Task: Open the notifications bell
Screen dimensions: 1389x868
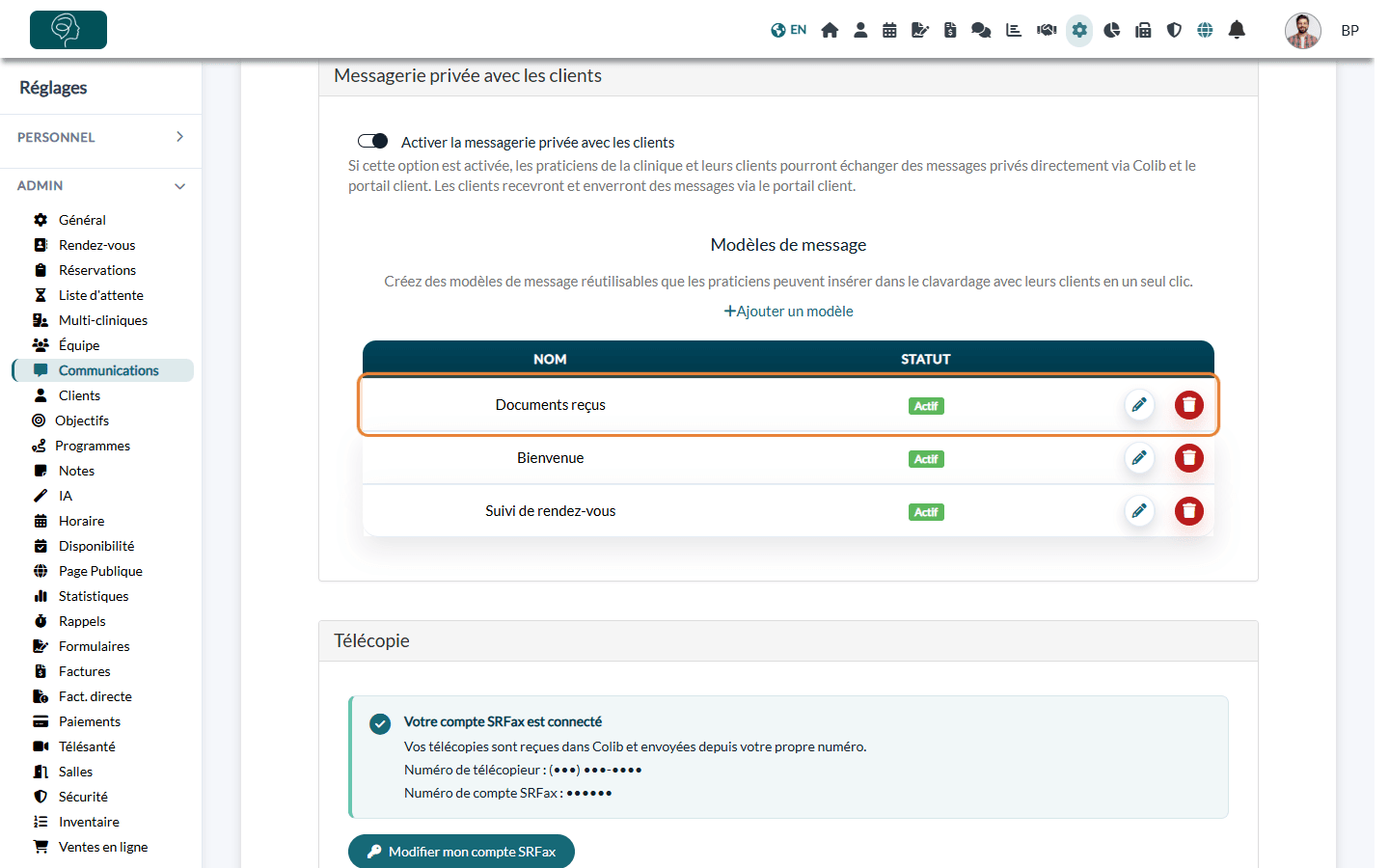Action: [x=1237, y=30]
